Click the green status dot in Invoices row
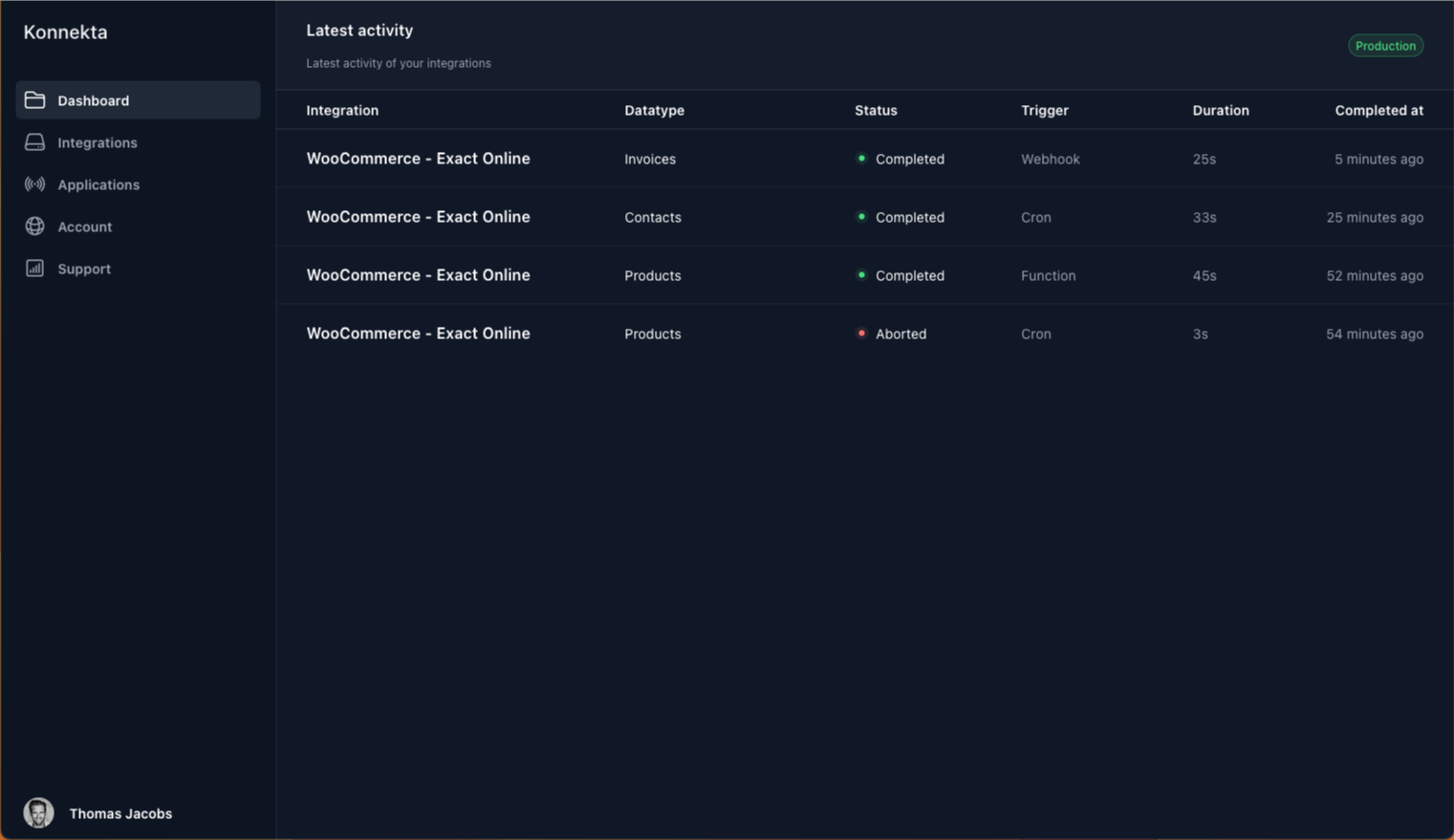 (x=861, y=159)
